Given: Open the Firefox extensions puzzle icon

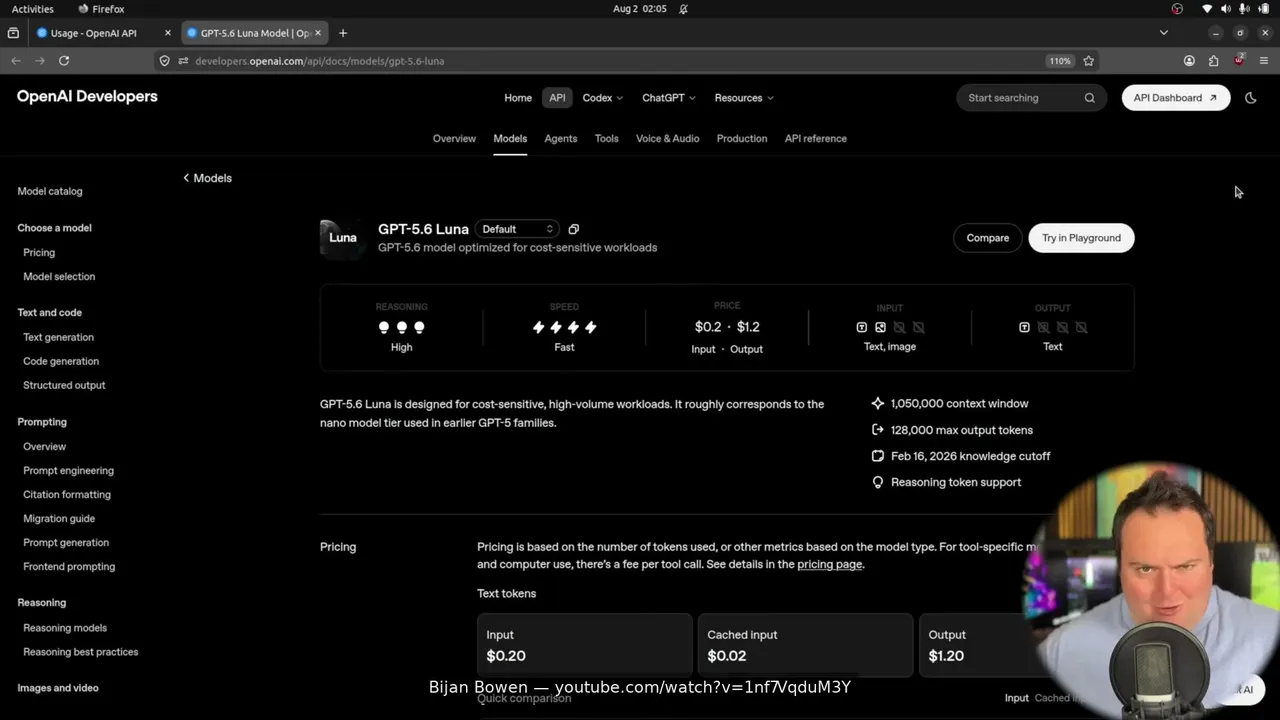Looking at the screenshot, I should point(1214,61).
